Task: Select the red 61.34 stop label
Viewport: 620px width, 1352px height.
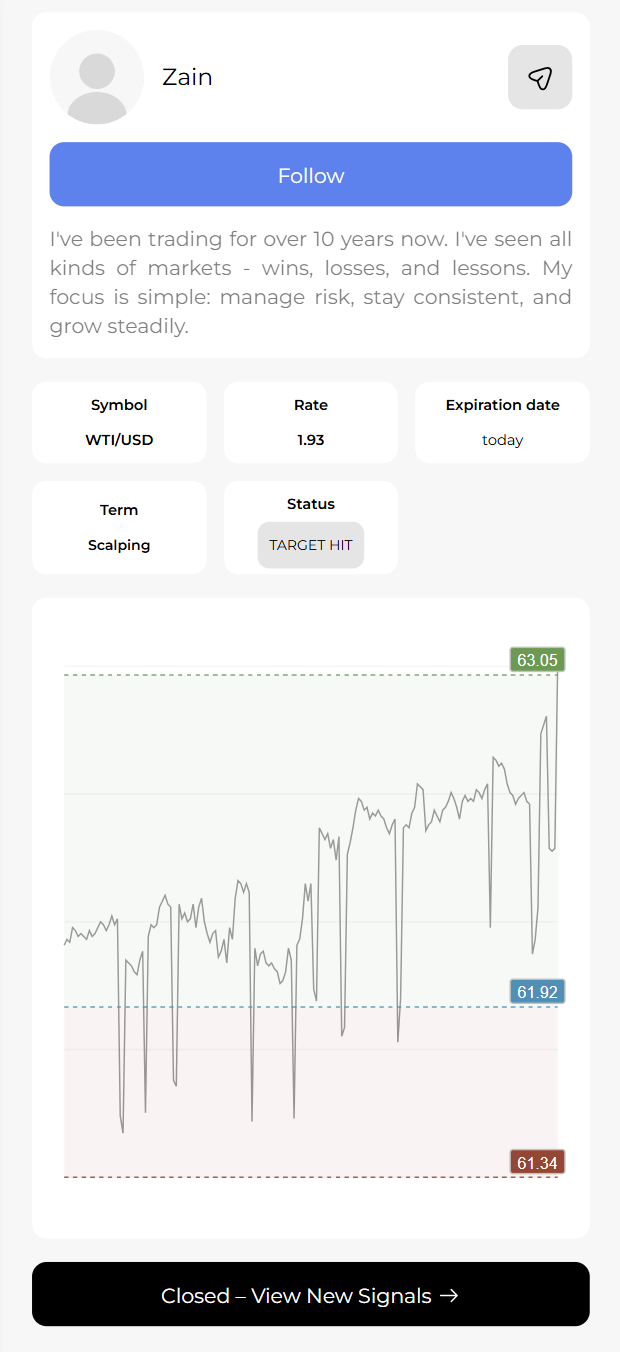Action: click(538, 1162)
